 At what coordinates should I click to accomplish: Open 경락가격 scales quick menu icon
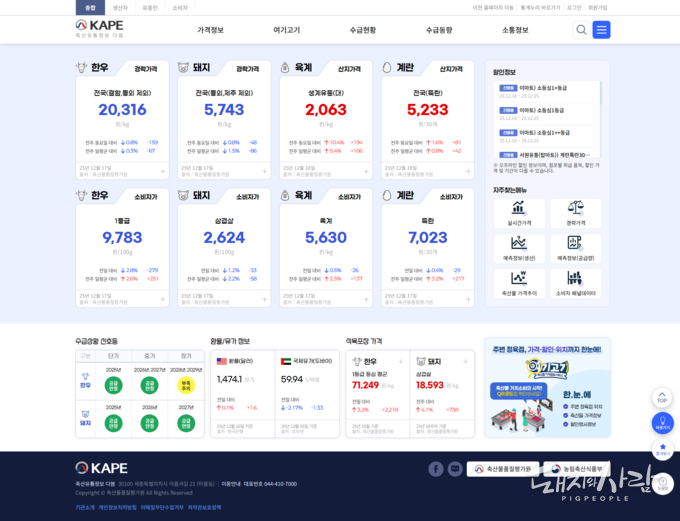pos(575,210)
